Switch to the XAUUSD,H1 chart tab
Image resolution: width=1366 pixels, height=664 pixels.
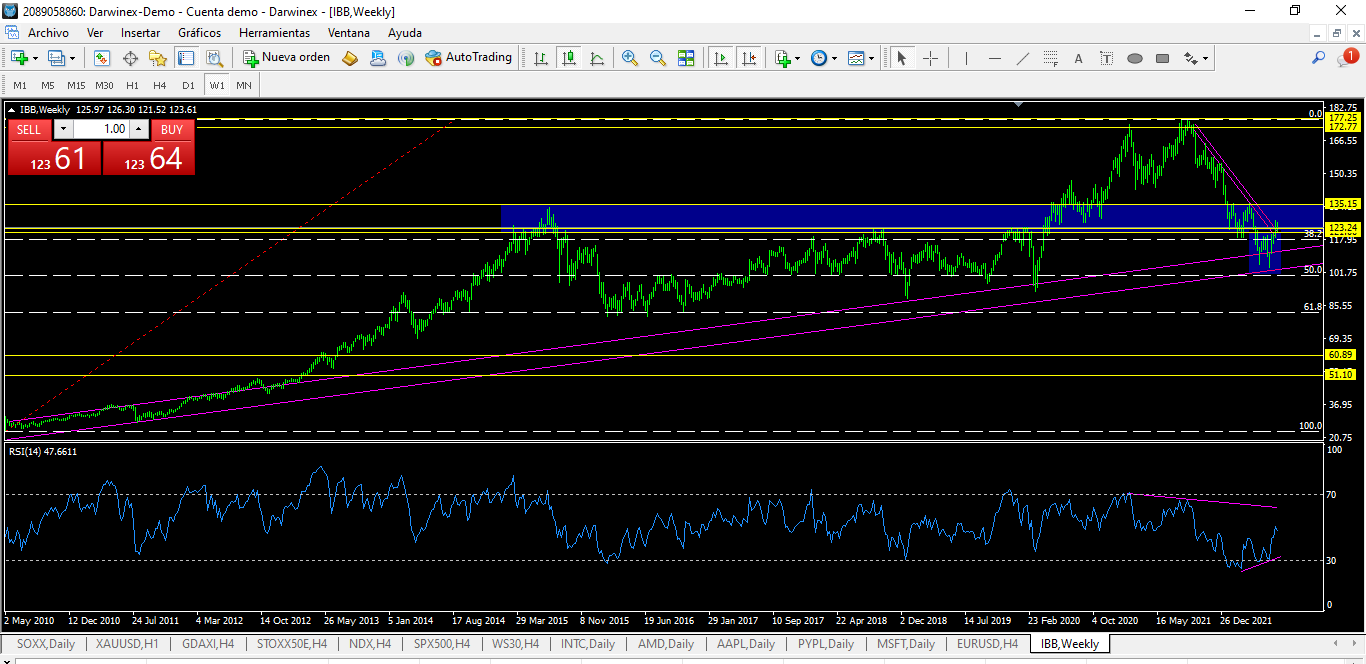[x=126, y=644]
